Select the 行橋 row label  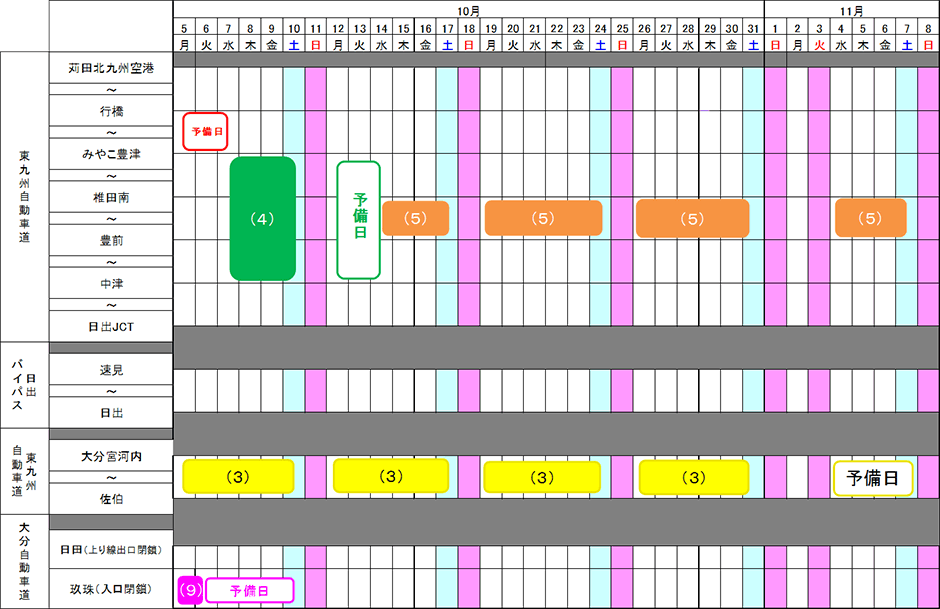pos(112,111)
